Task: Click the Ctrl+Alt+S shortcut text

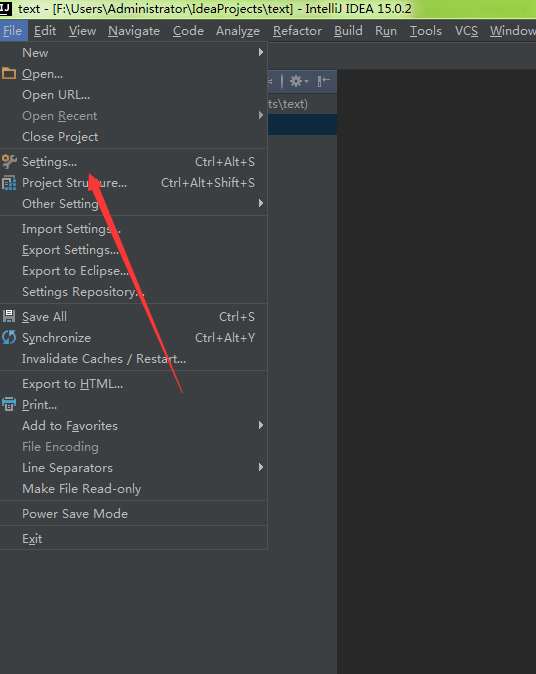Action: (x=225, y=162)
